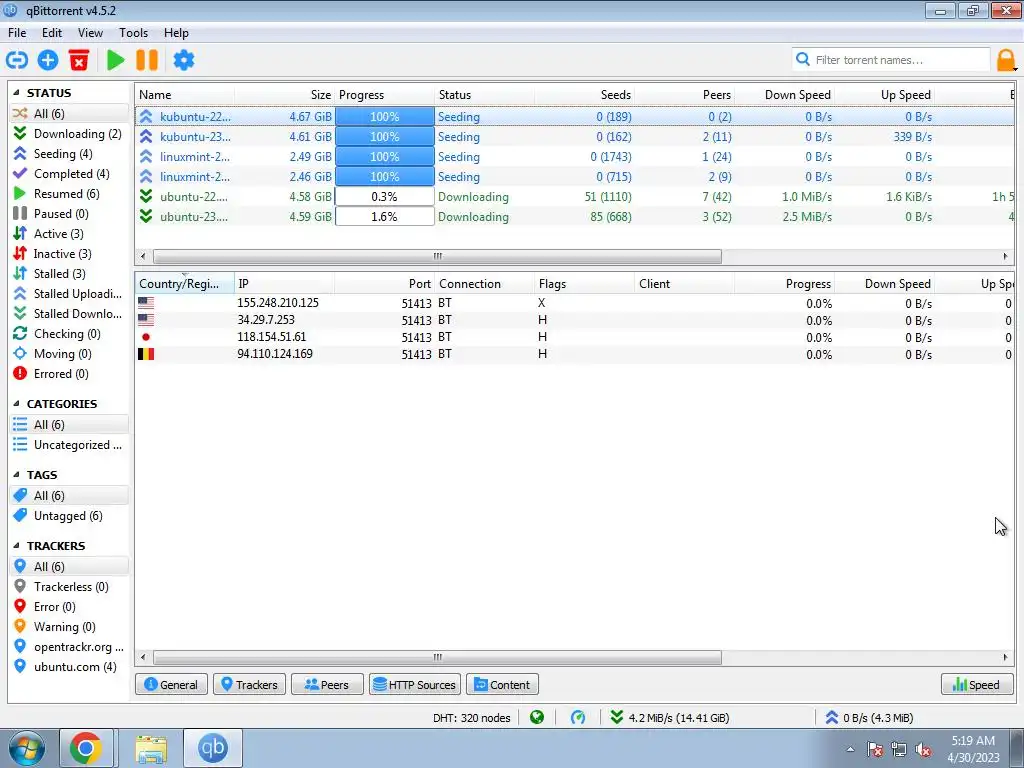Click the orange Pause toolbar icon
Screen dimensions: 1024x768
pos(147,60)
